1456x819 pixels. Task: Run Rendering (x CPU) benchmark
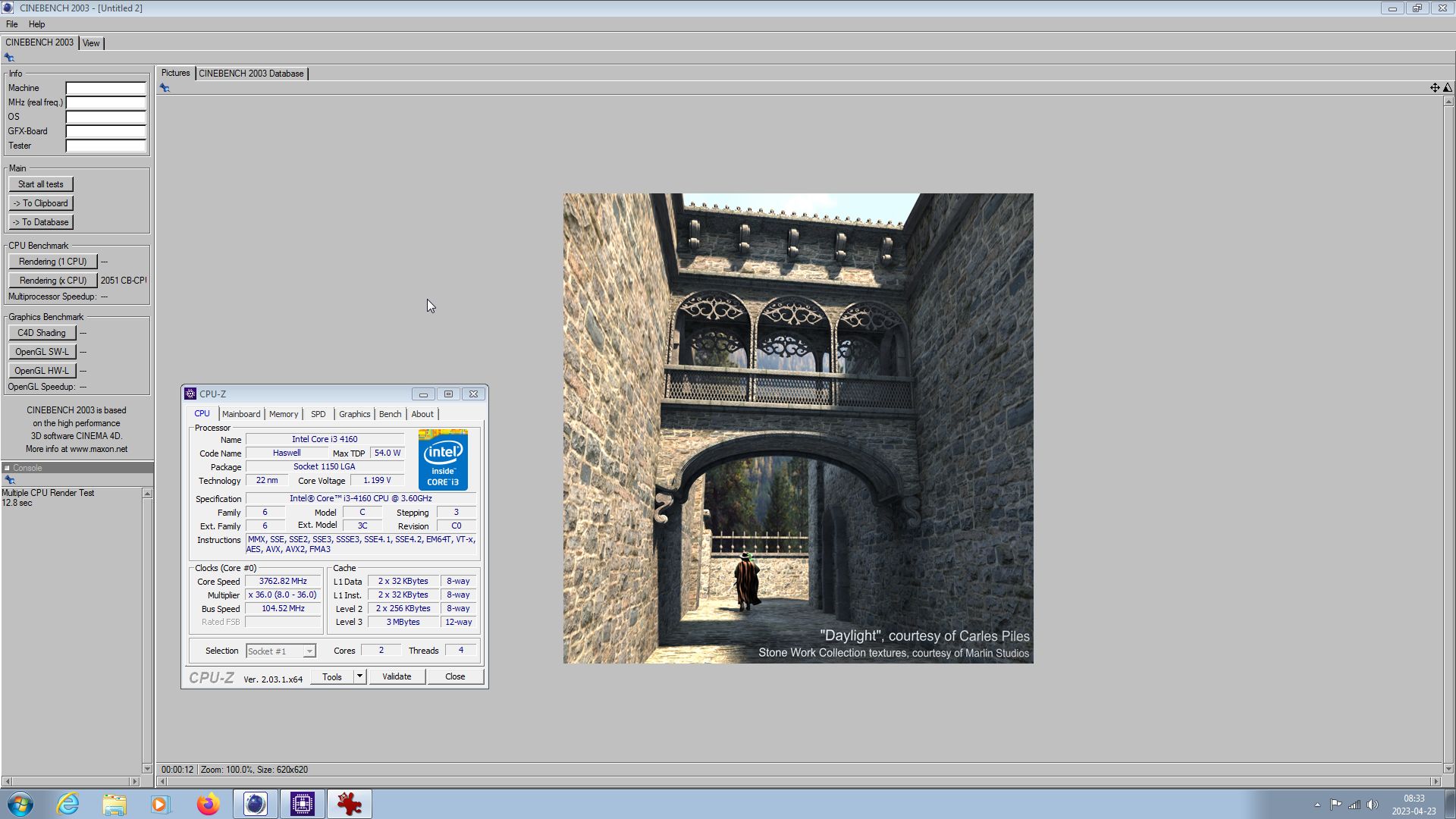pos(53,281)
